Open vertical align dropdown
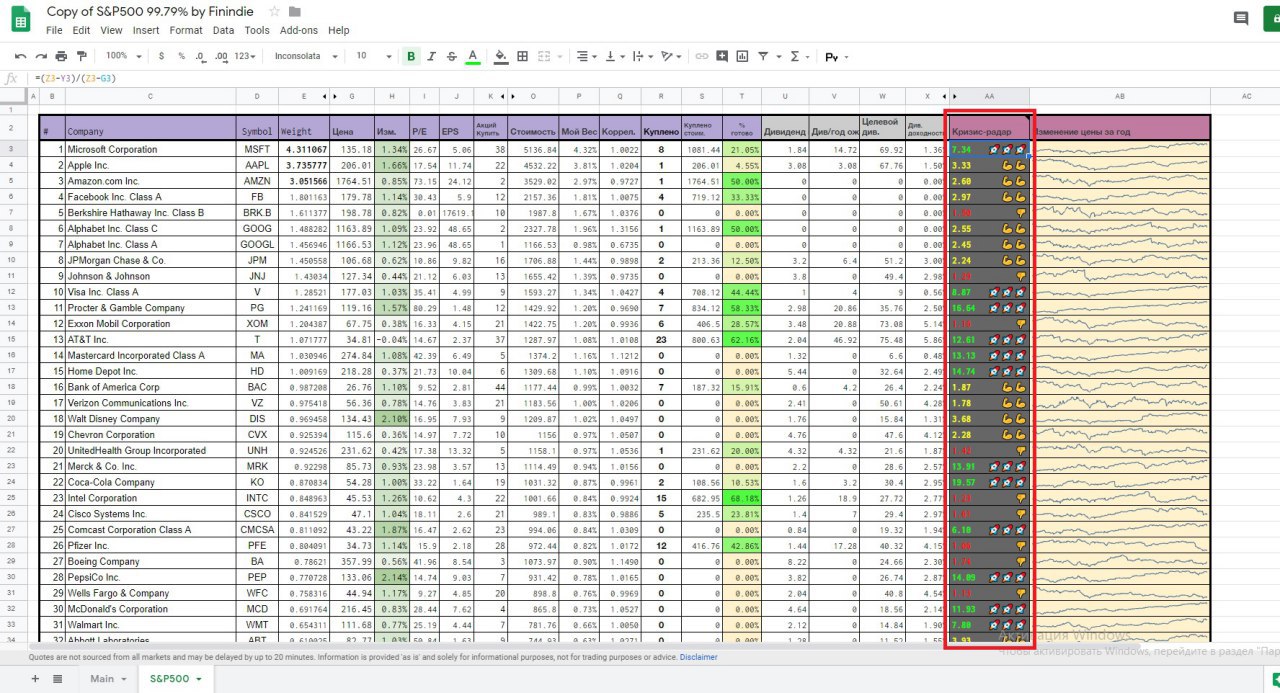Image resolution: width=1280 pixels, height=693 pixels. pos(616,56)
